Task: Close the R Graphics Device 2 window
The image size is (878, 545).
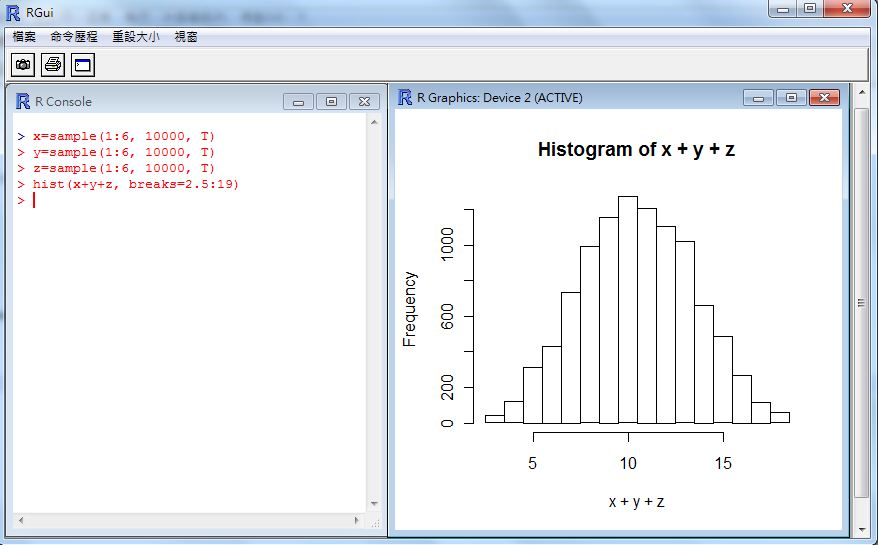Action: point(824,97)
